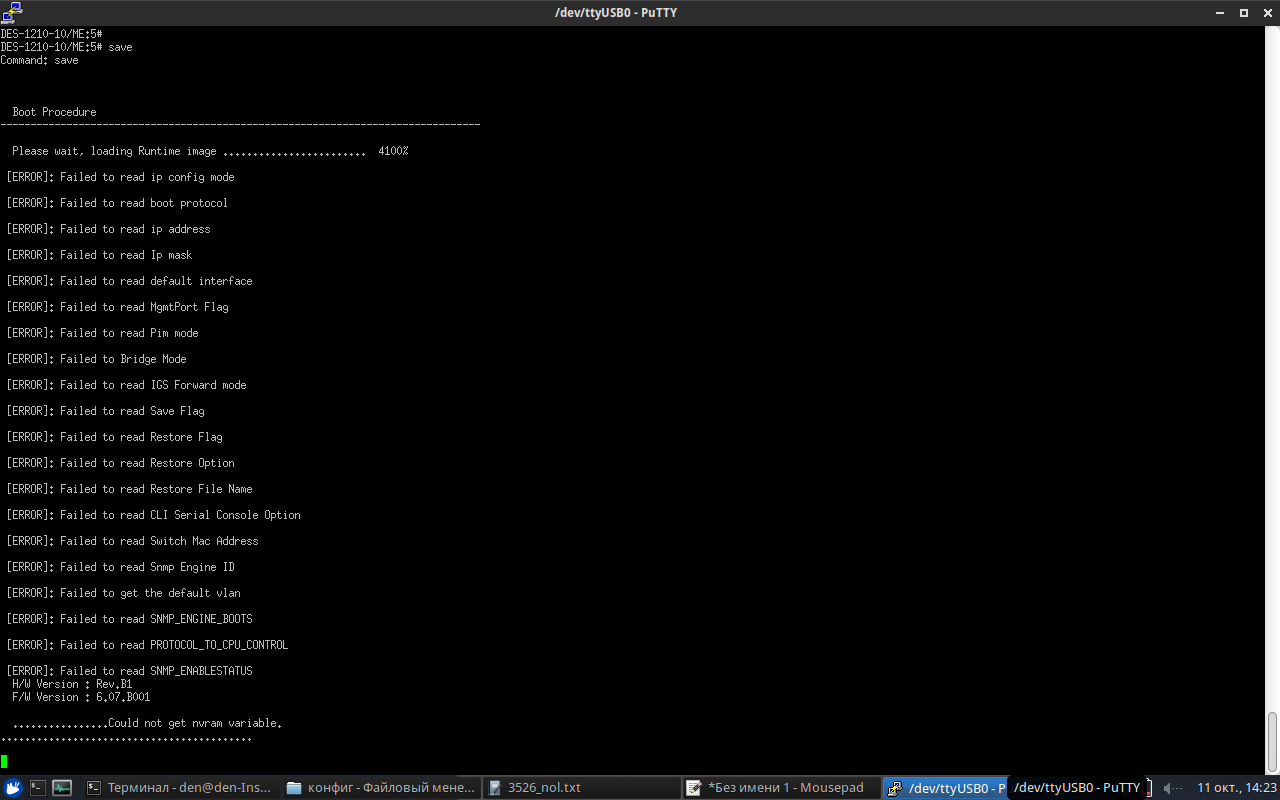Screen dimensions: 1280x800
Task: Open the system monitor launcher icon
Action: click(62, 788)
